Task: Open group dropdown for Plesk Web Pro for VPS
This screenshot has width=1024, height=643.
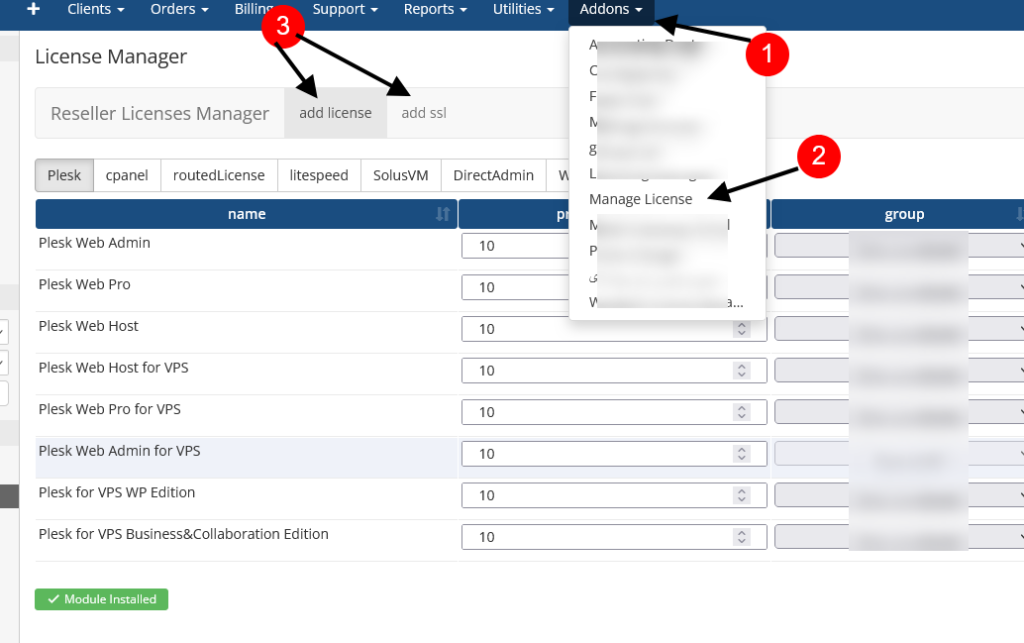Action: [899, 413]
